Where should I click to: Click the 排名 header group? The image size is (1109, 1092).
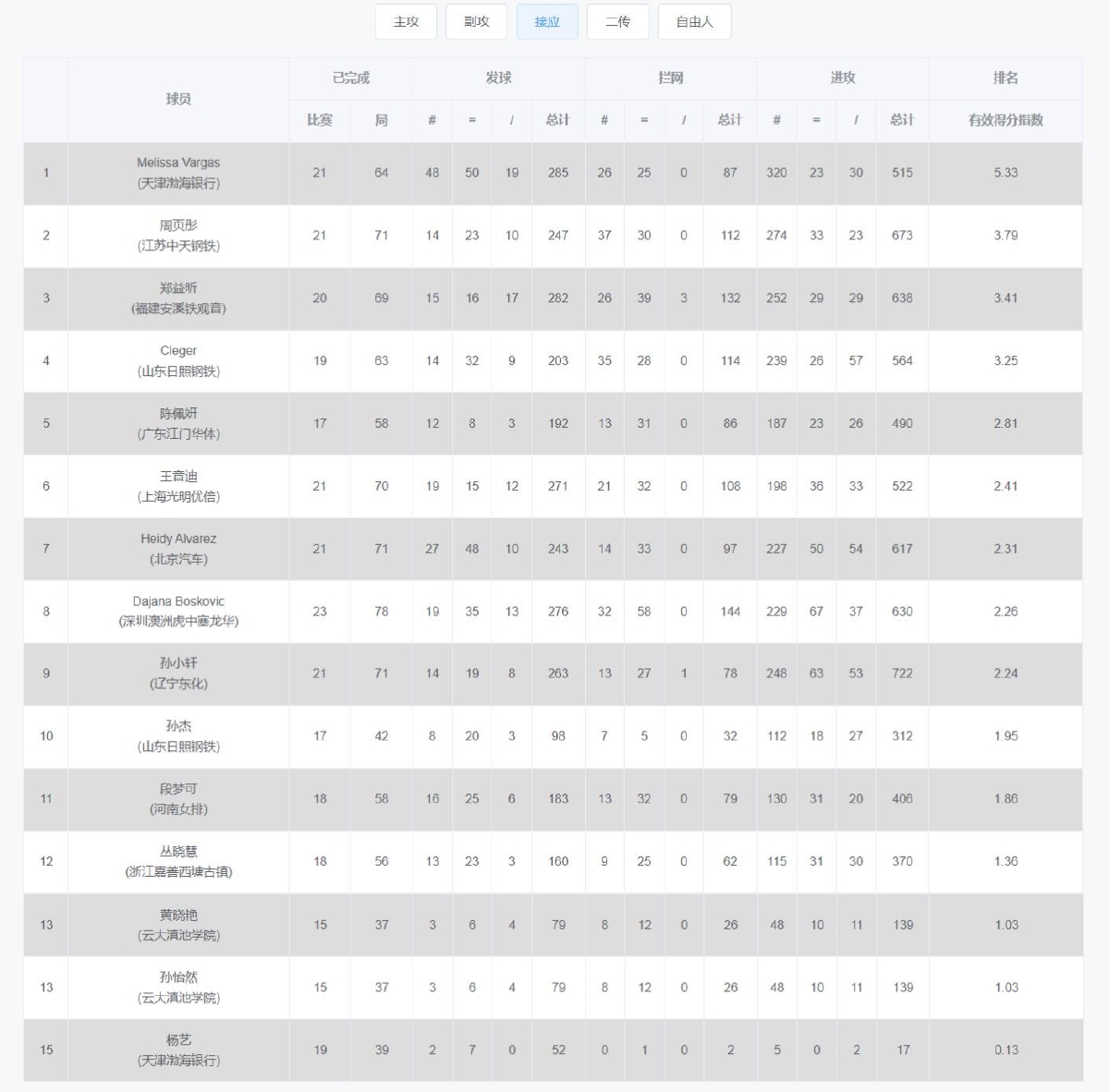pos(1005,79)
